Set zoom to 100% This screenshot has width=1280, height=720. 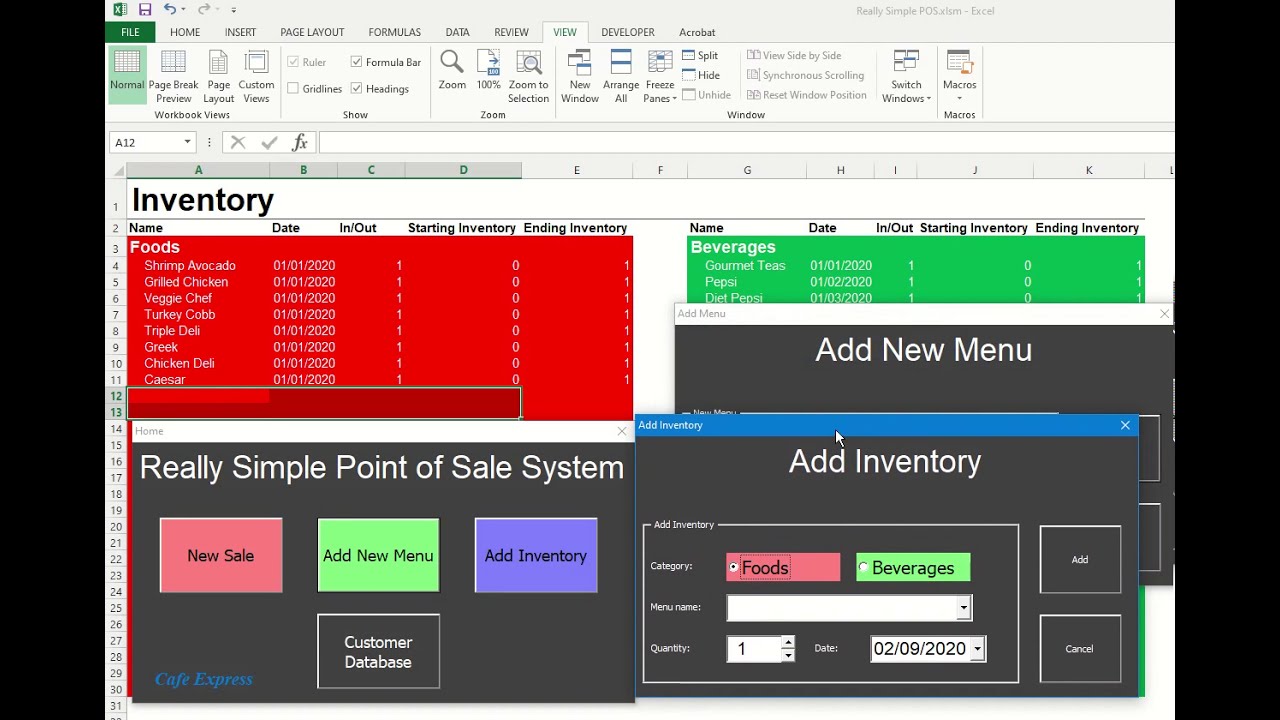point(488,70)
